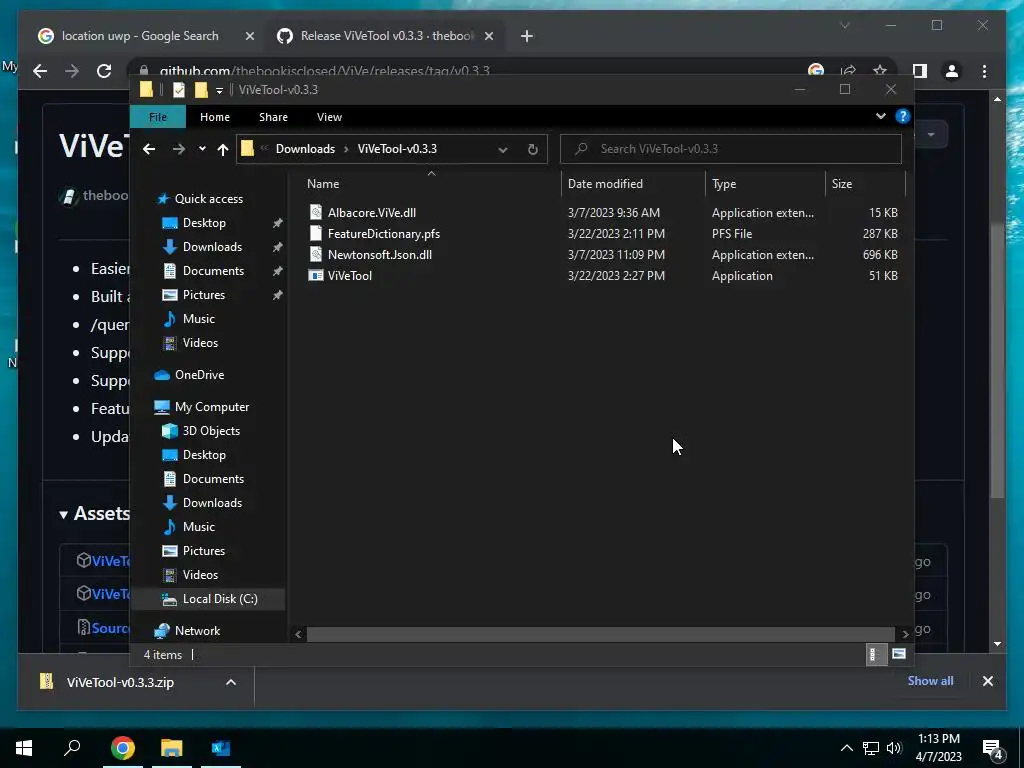The image size is (1024, 768).
Task: Open 3D Objects folder
Action: [211, 431]
